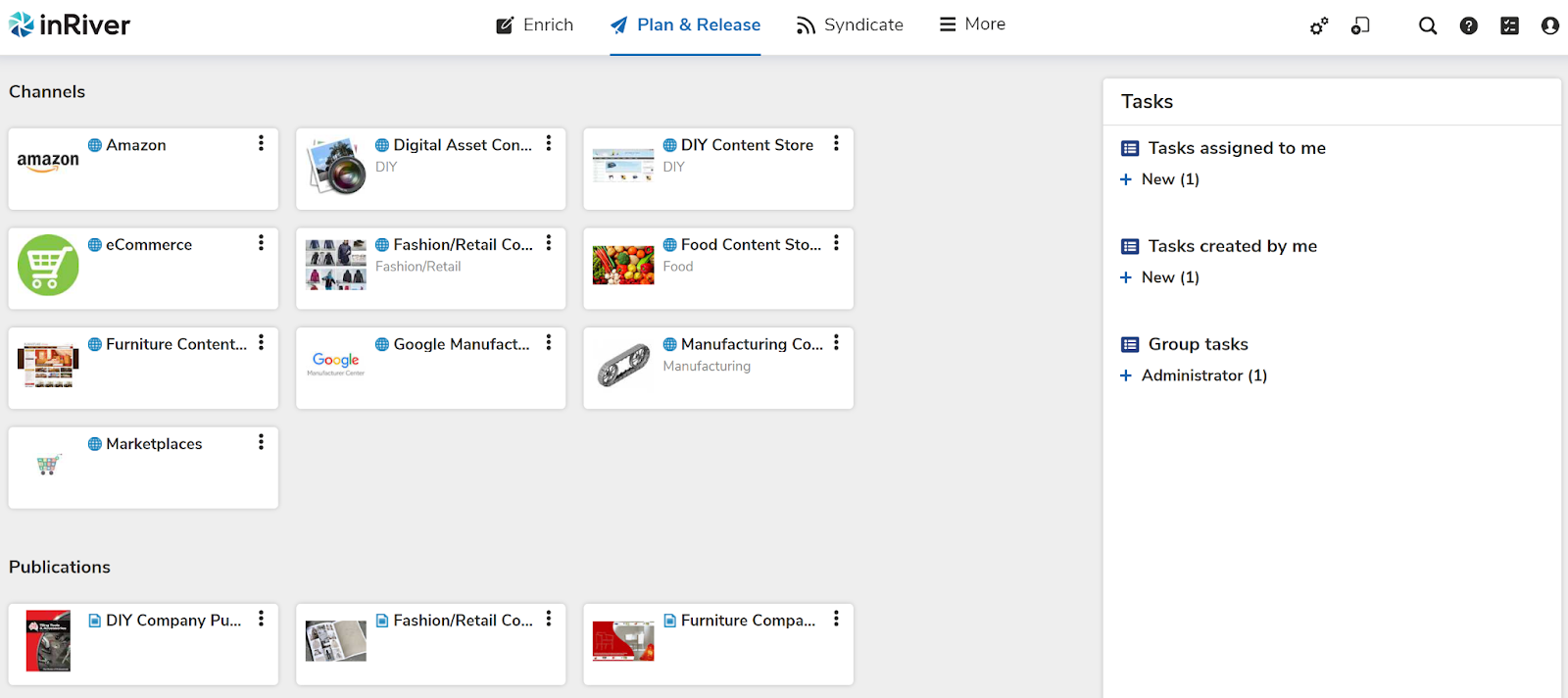
Task: Open Furniture Company publication kebab menu
Action: pos(836,619)
